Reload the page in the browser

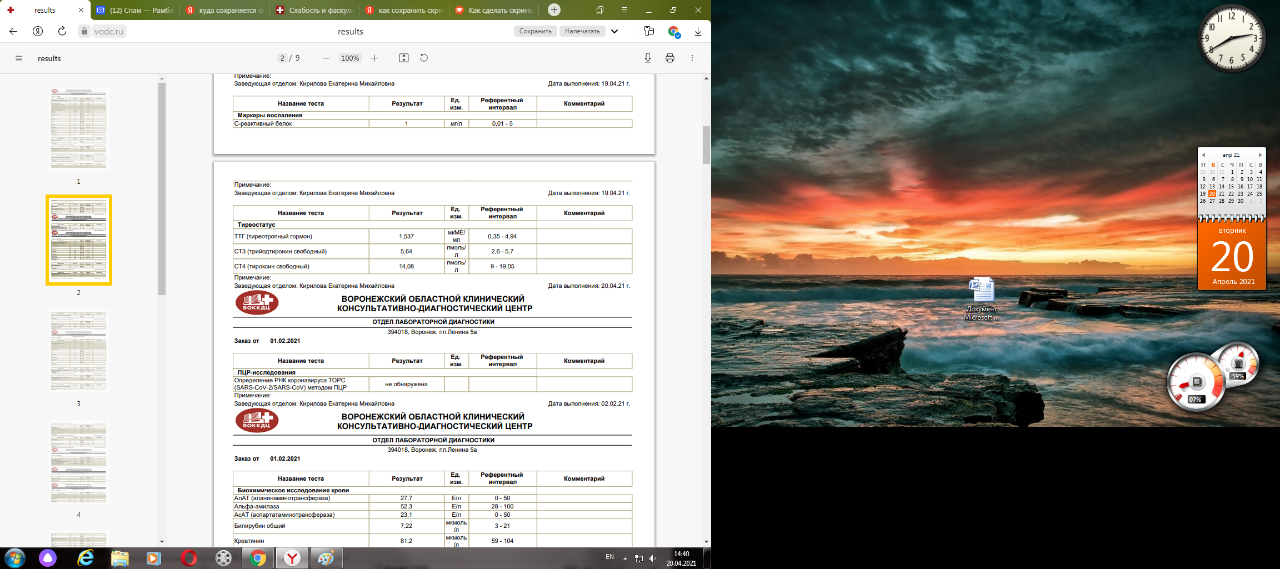pyautogui.click(x=62, y=31)
